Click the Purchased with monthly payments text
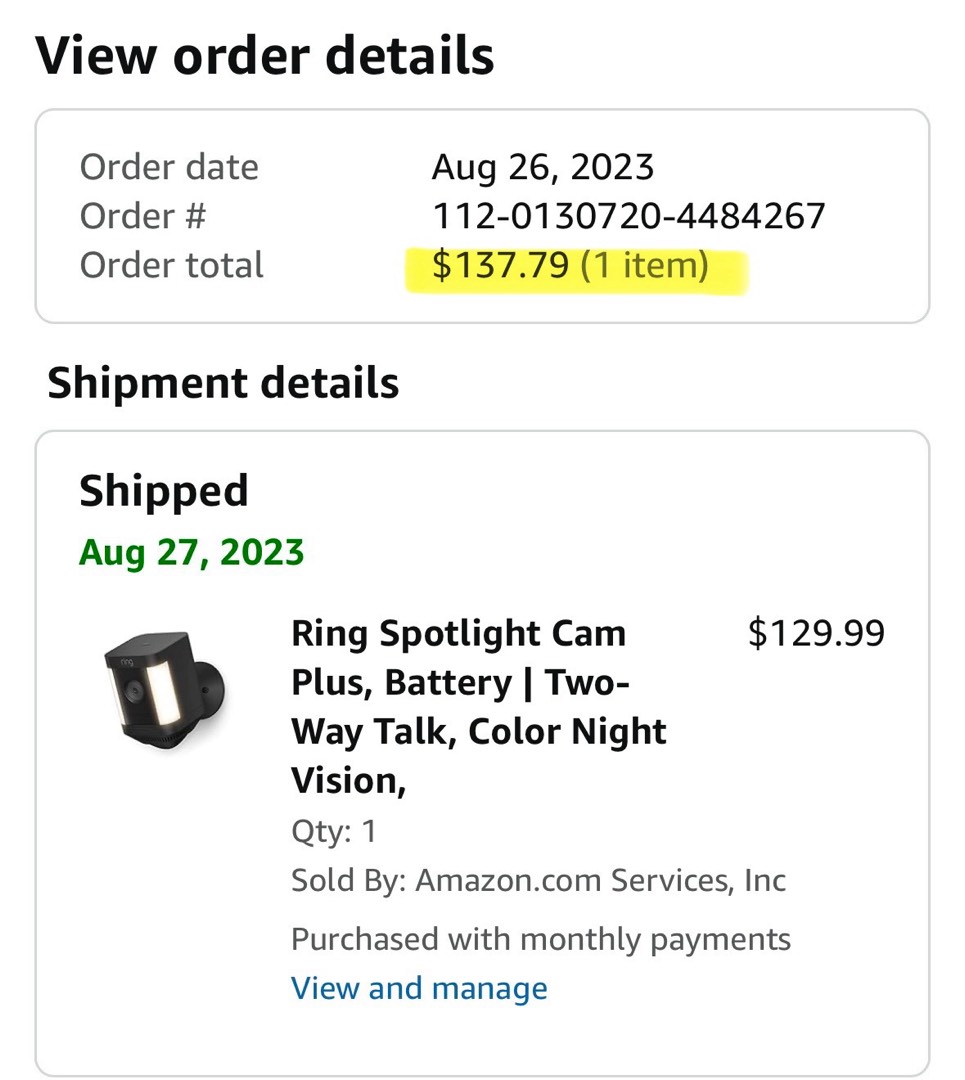 (x=541, y=939)
